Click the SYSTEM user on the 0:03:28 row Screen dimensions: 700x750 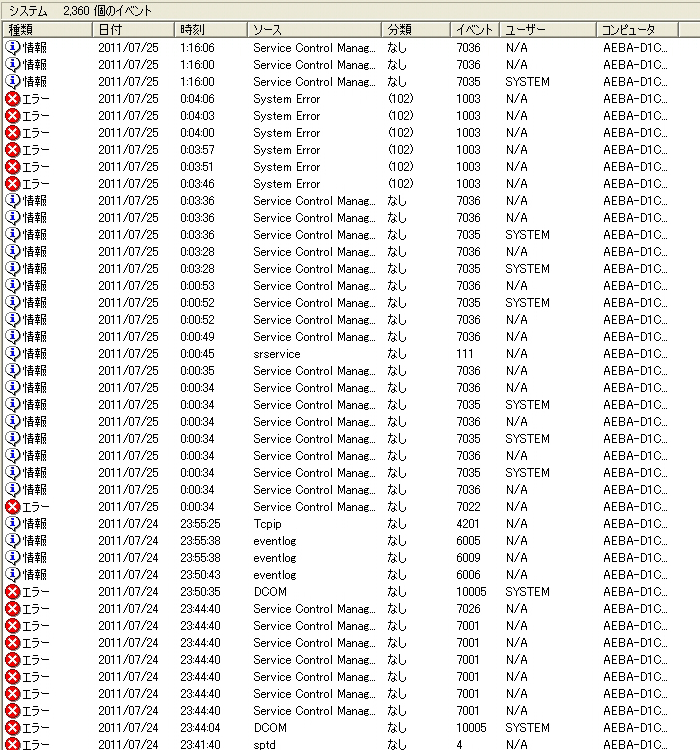527,268
